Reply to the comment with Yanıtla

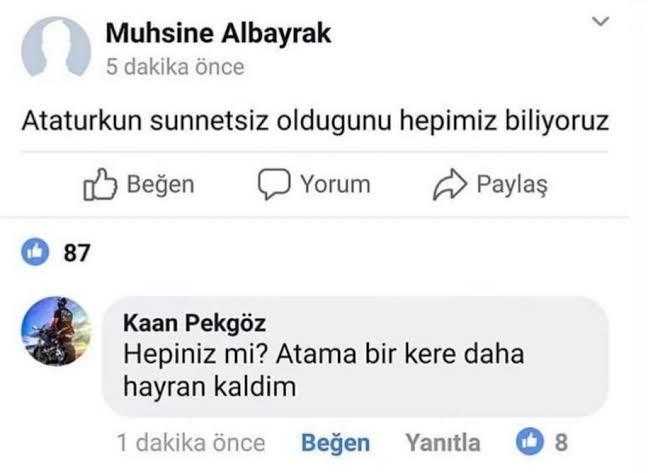click(x=442, y=442)
